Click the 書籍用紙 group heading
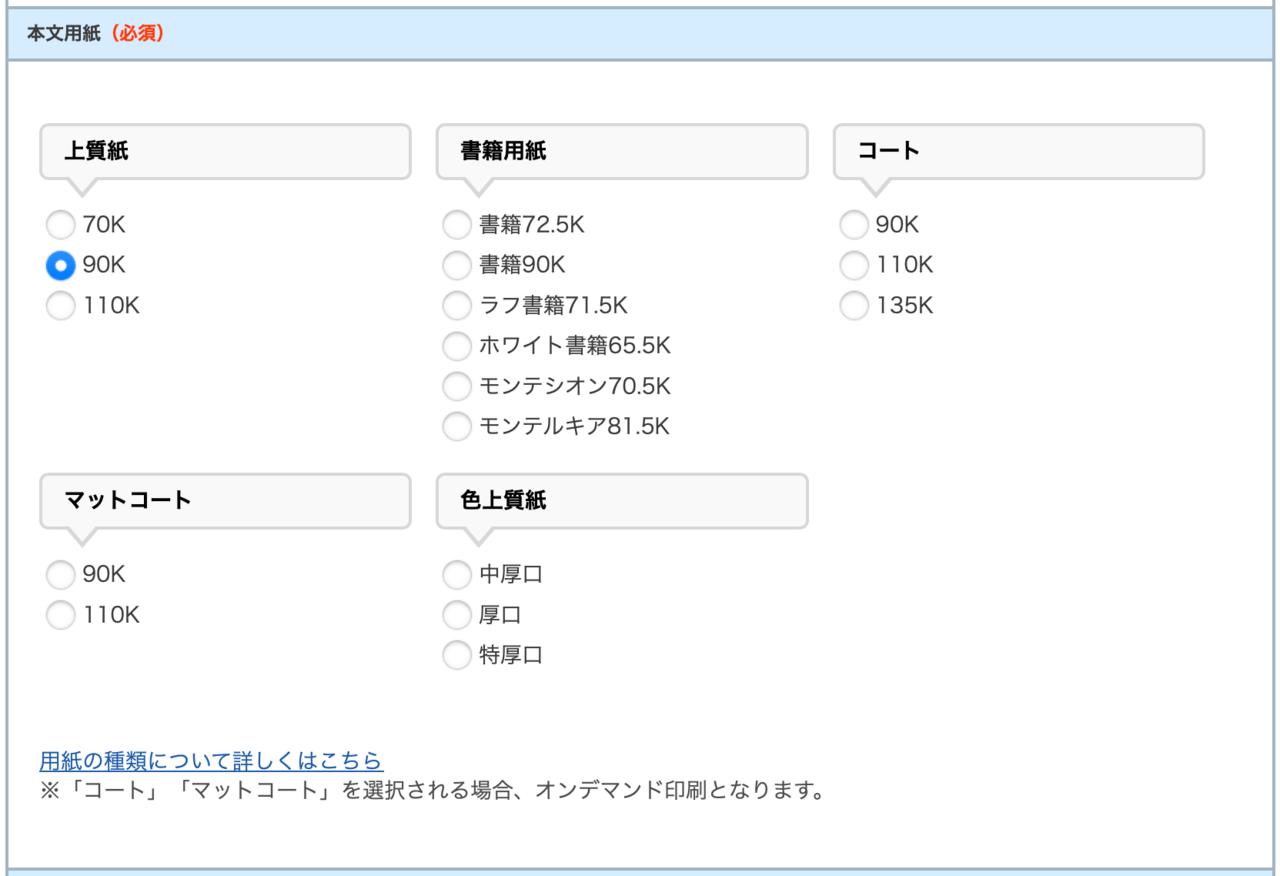 click(x=503, y=151)
